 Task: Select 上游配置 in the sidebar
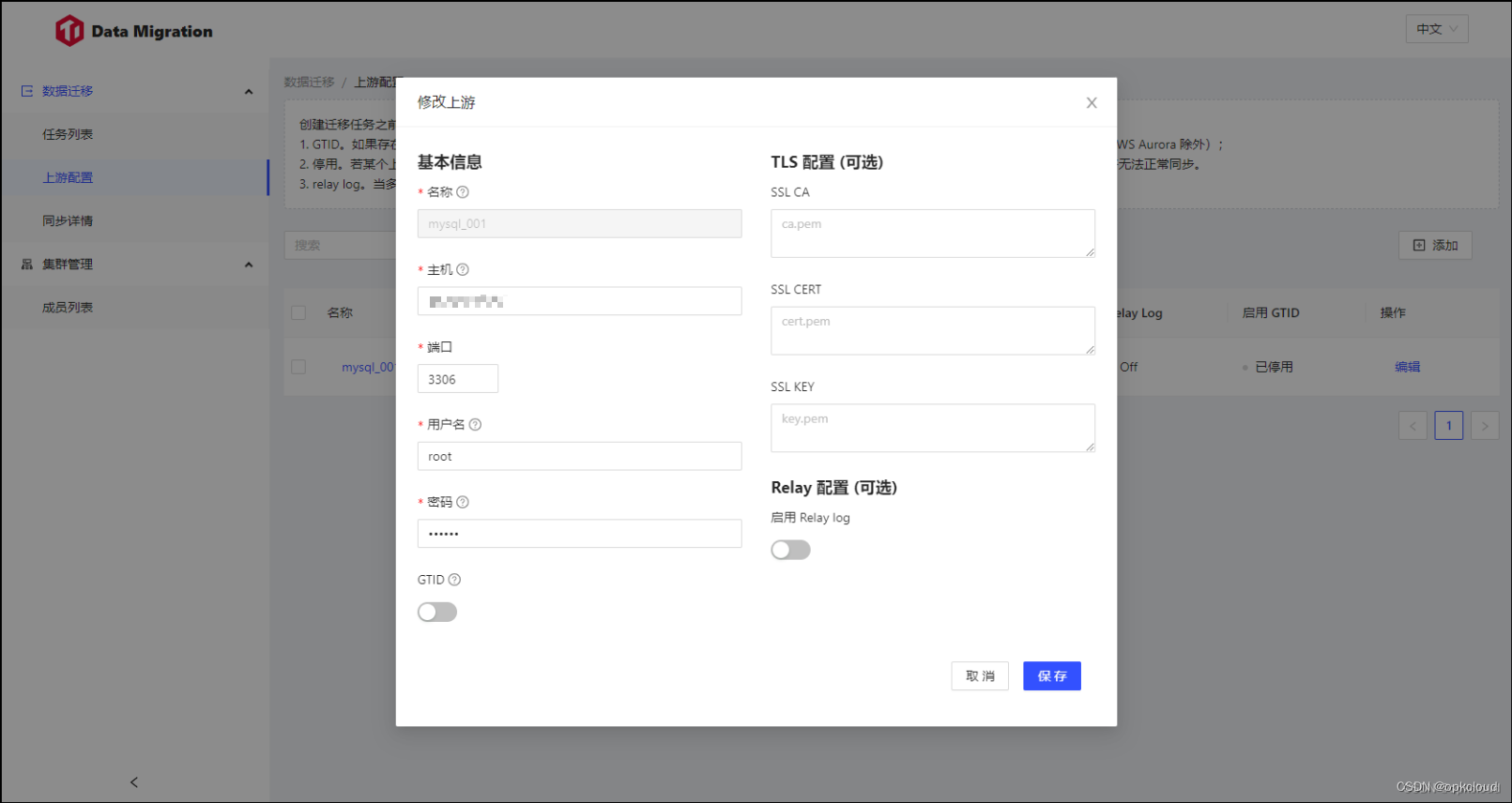point(68,178)
